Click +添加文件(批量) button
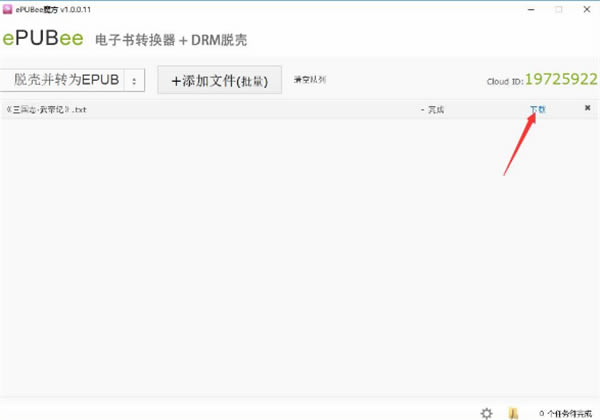The height and width of the screenshot is (420, 600). tap(220, 80)
